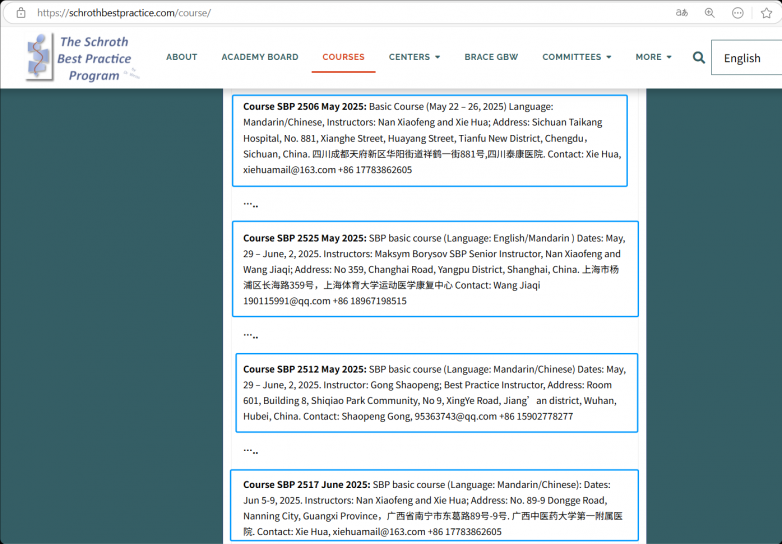Click No. 89-9 Dongge Road address text
The image size is (782, 544).
coord(558,500)
